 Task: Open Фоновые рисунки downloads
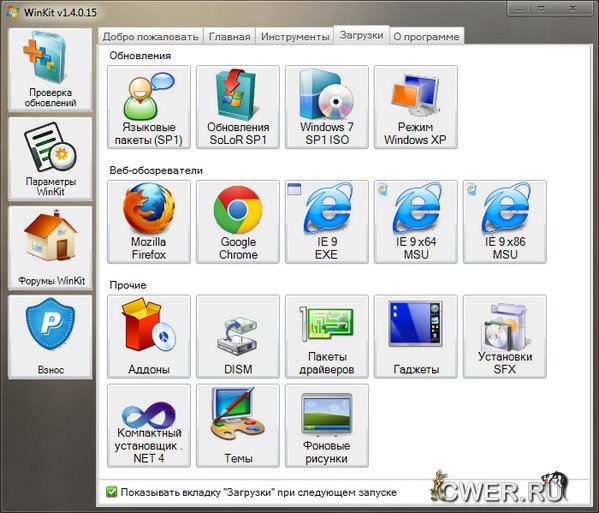327,426
